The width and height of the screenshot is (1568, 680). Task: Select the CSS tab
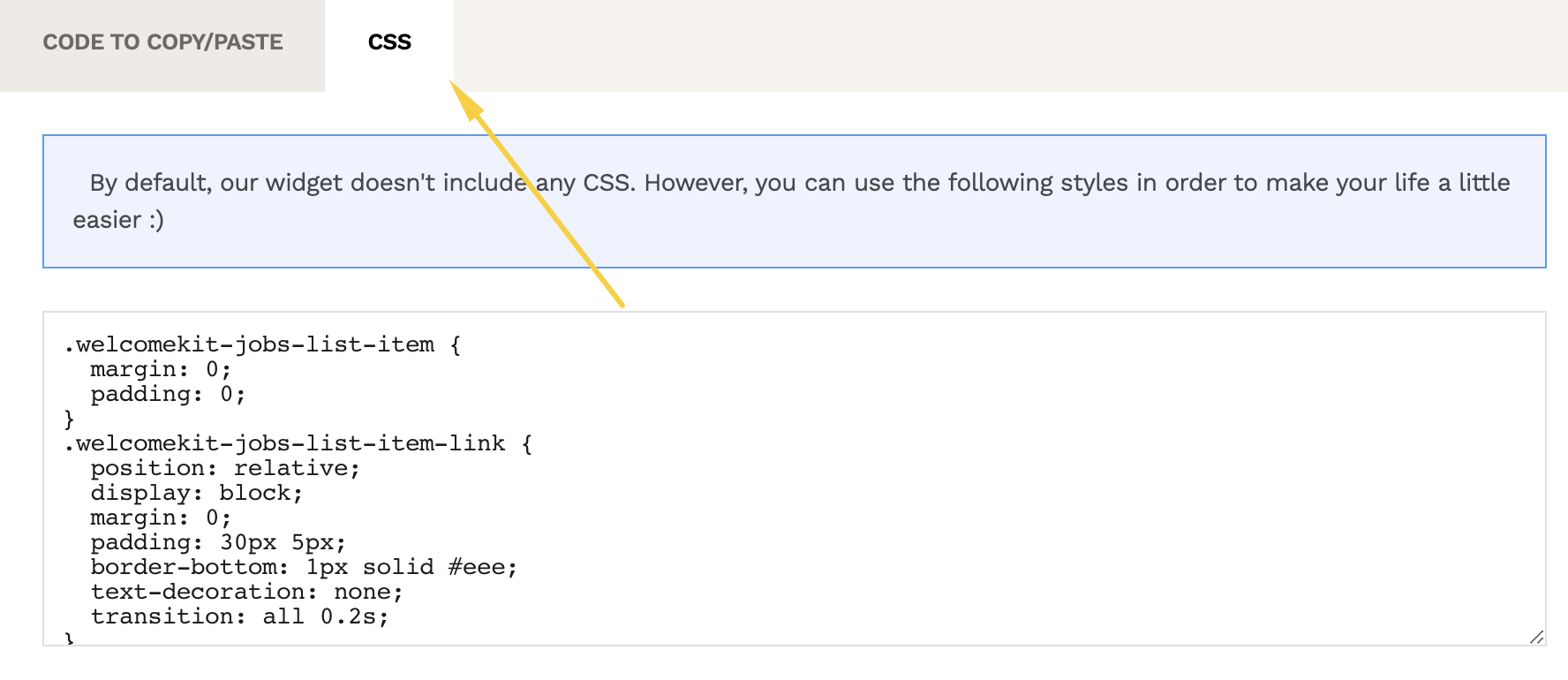click(389, 42)
